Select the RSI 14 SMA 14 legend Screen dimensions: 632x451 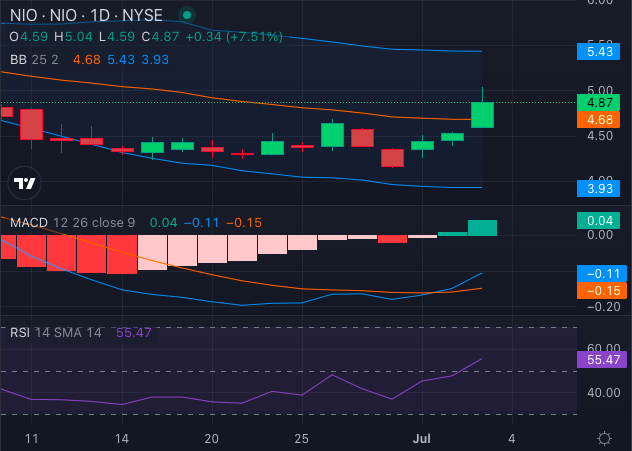56,333
